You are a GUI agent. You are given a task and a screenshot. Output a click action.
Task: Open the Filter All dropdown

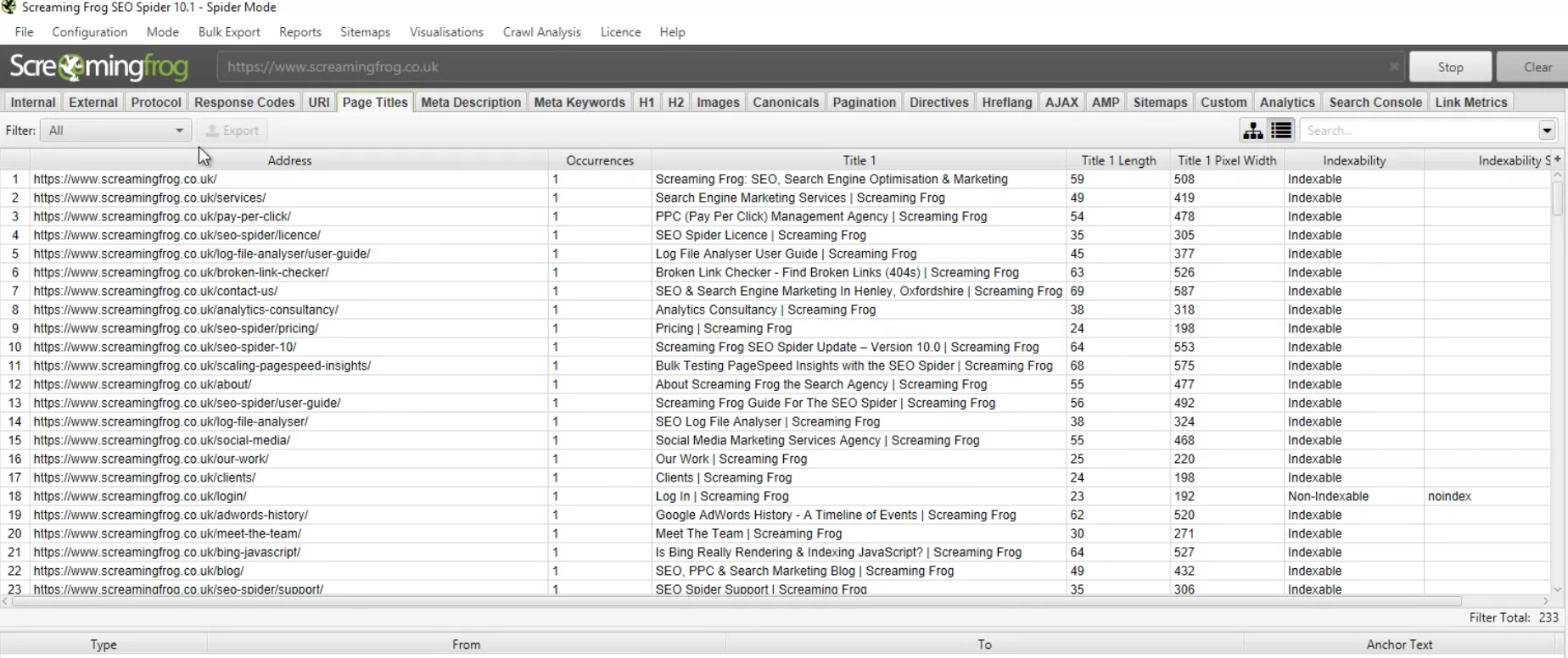click(x=116, y=131)
